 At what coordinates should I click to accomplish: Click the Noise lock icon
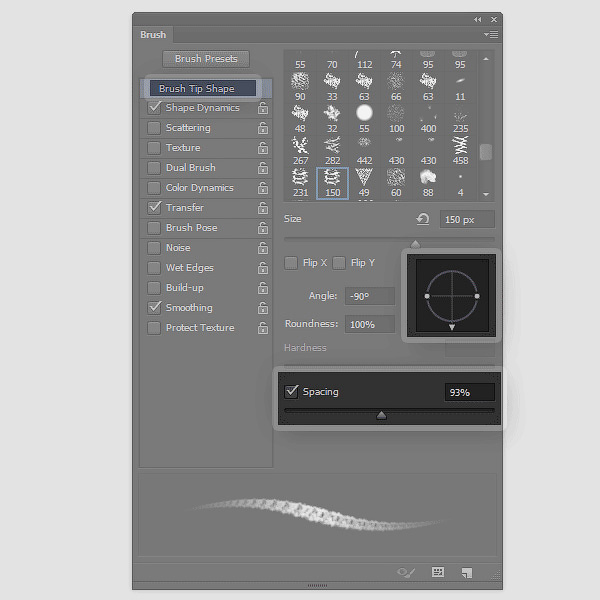tap(263, 248)
